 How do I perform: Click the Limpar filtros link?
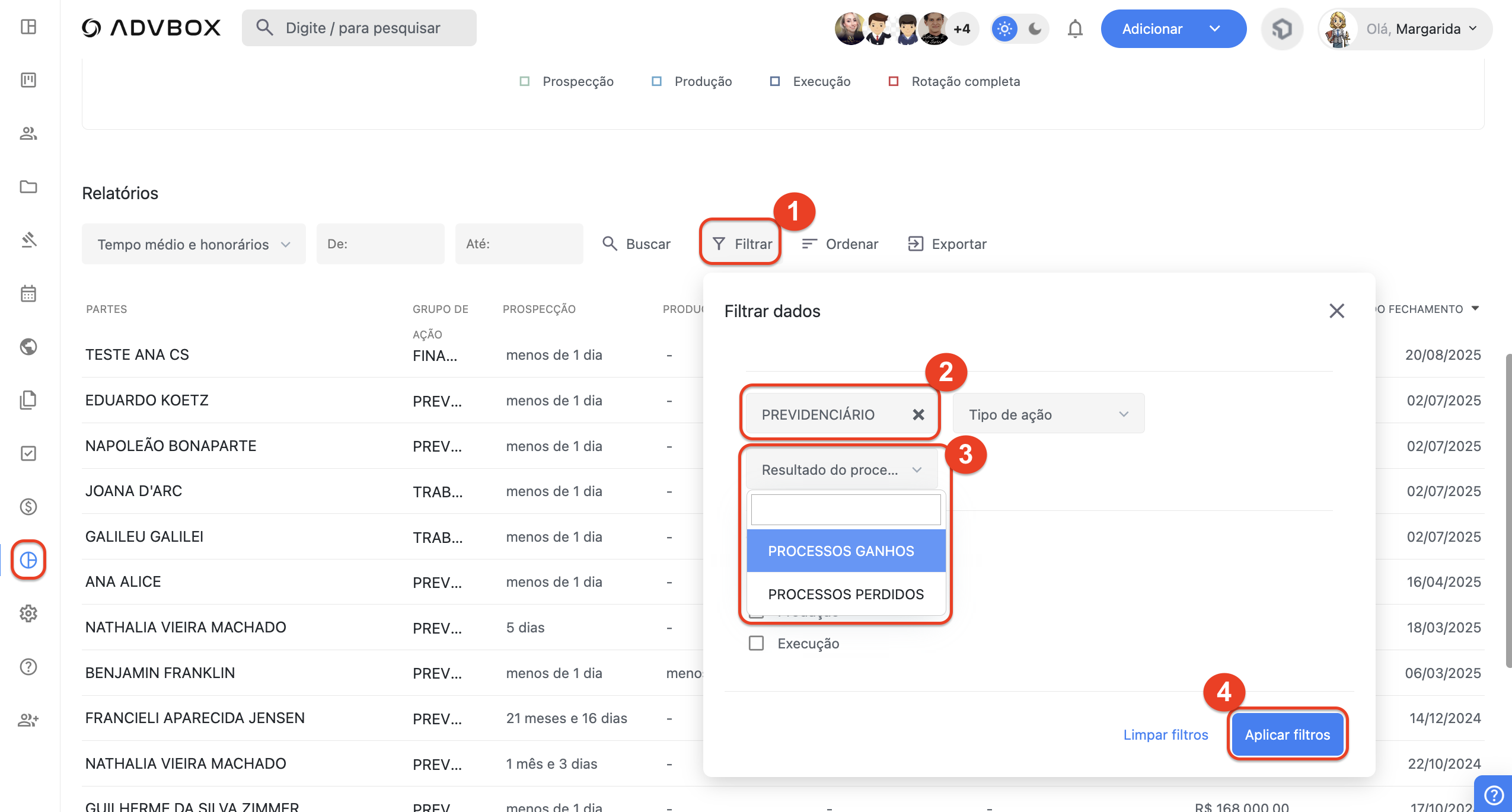tap(1165, 734)
